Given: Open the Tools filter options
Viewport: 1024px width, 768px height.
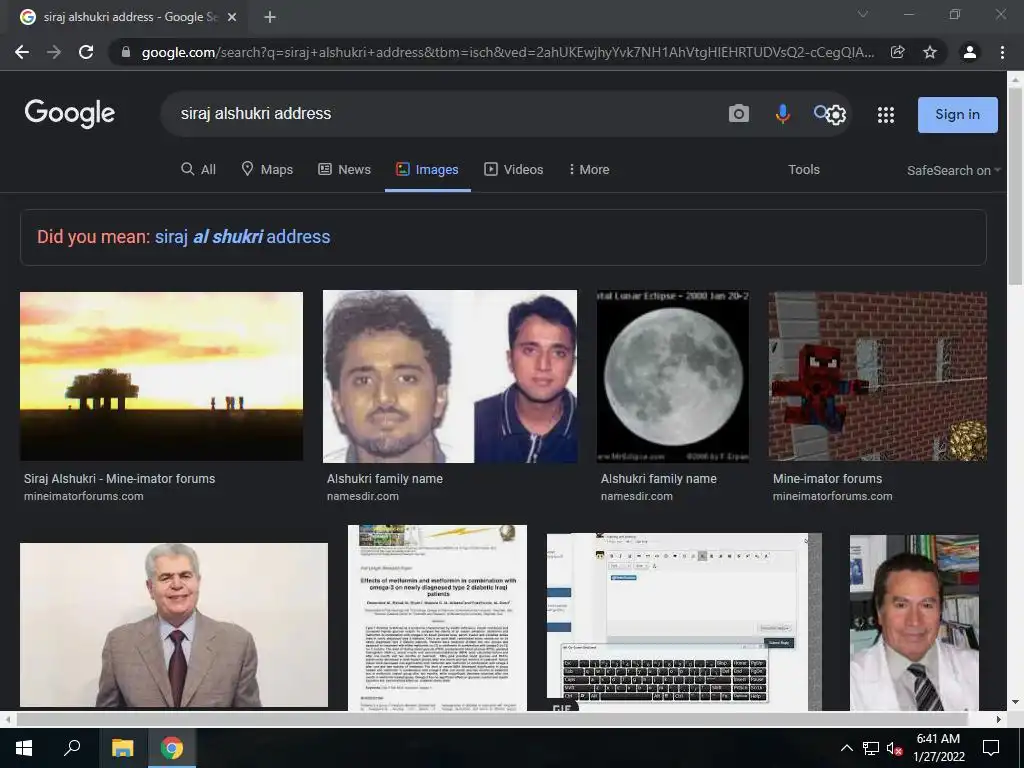Looking at the screenshot, I should pos(803,169).
